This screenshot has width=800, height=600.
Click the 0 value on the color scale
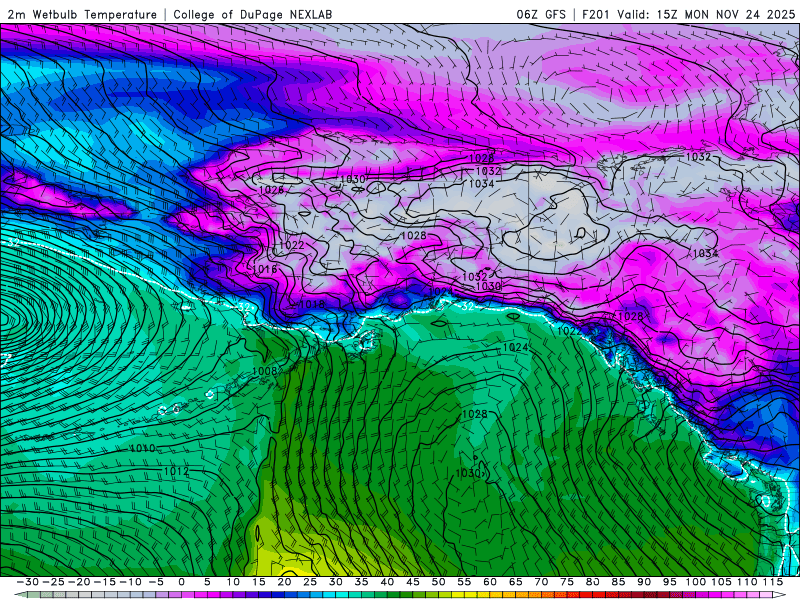click(182, 582)
